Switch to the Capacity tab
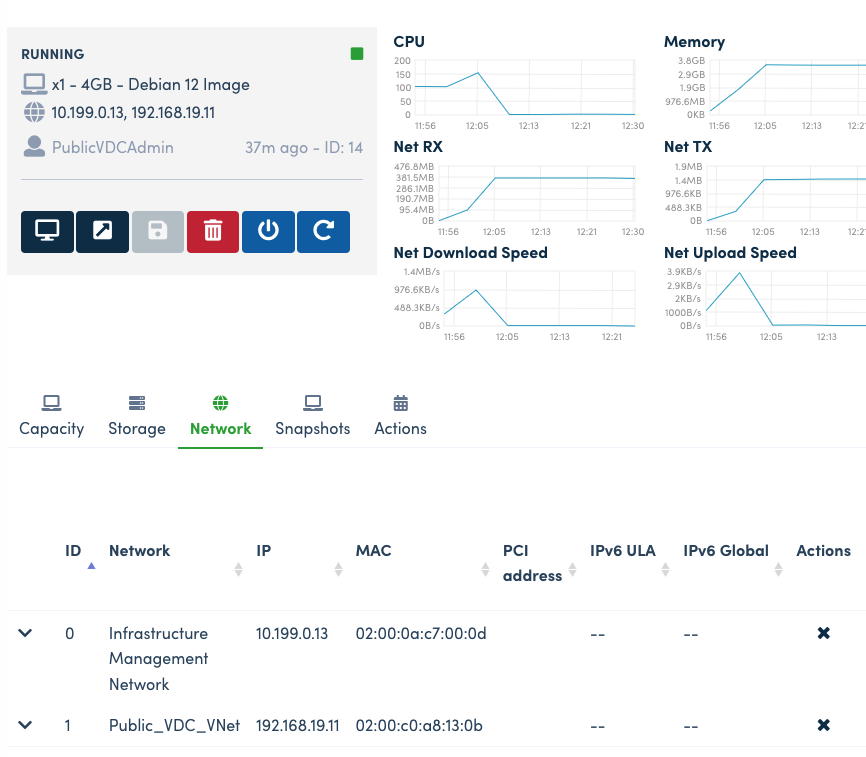Viewport: 866px width, 757px height. [x=52, y=416]
